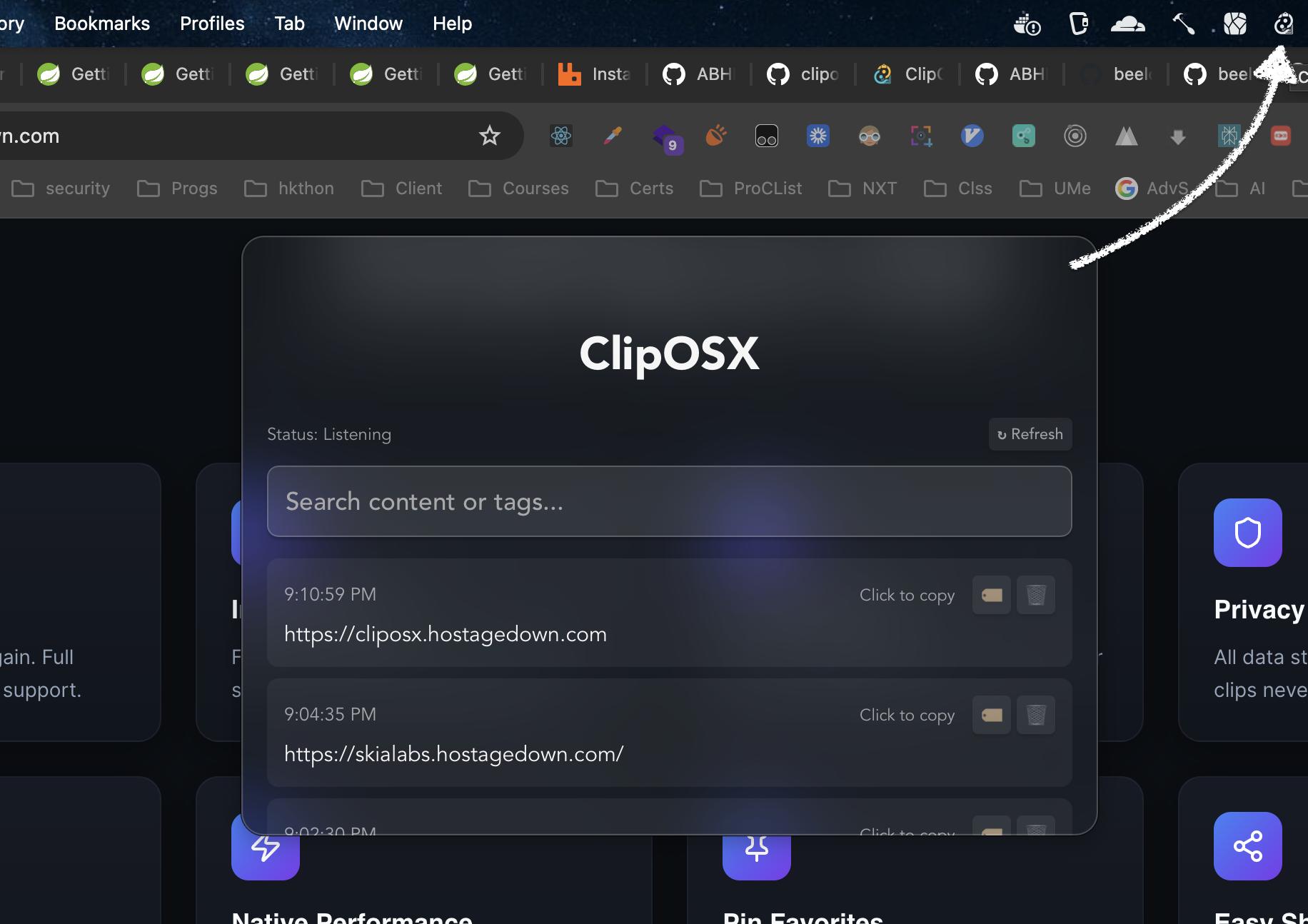The height and width of the screenshot is (924, 1308).
Task: Click the ClipOSX heading
Action: click(670, 353)
